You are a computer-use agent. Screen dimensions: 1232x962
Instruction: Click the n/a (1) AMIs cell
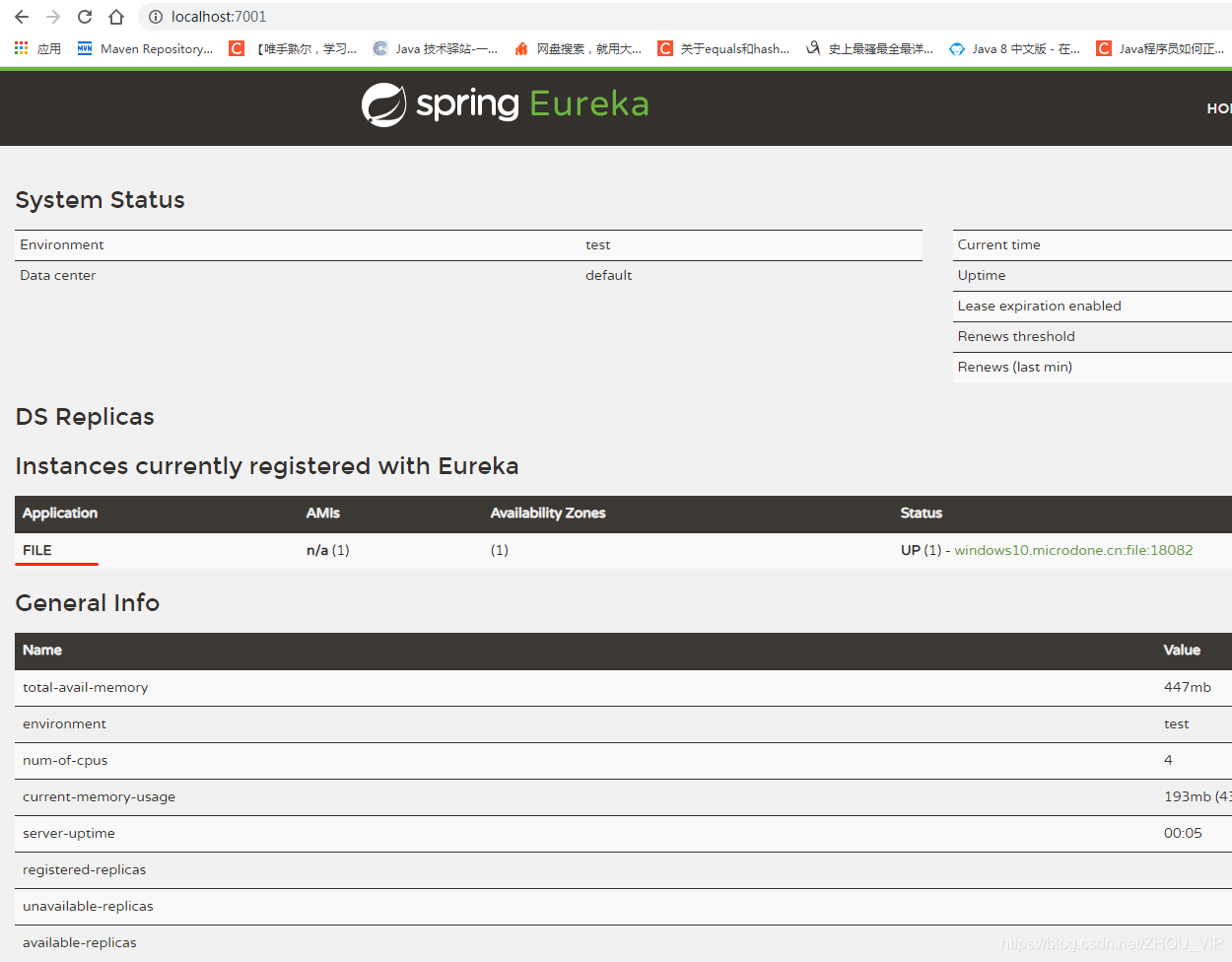click(x=328, y=550)
